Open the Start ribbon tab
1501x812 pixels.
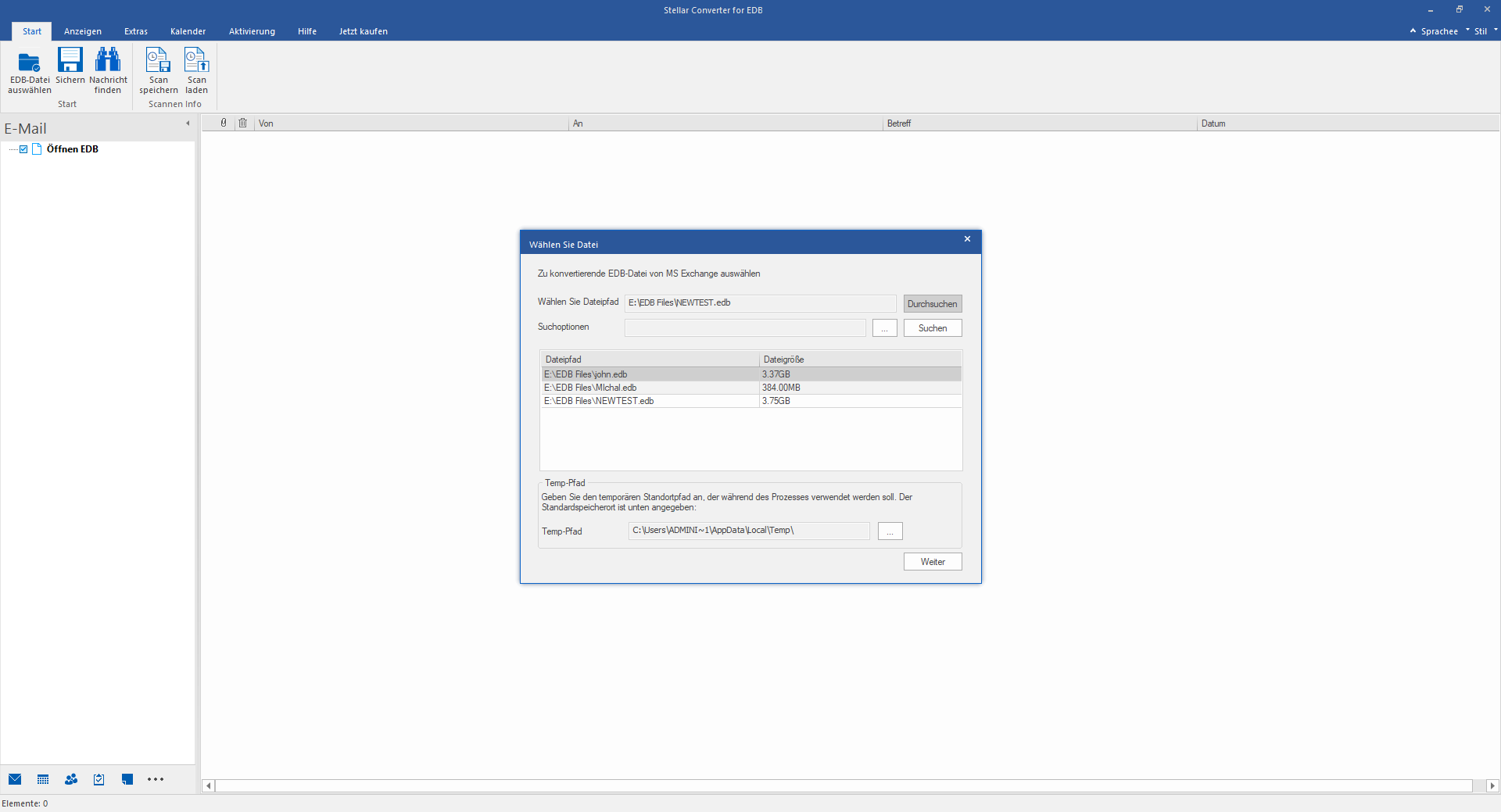pyautogui.click(x=32, y=31)
